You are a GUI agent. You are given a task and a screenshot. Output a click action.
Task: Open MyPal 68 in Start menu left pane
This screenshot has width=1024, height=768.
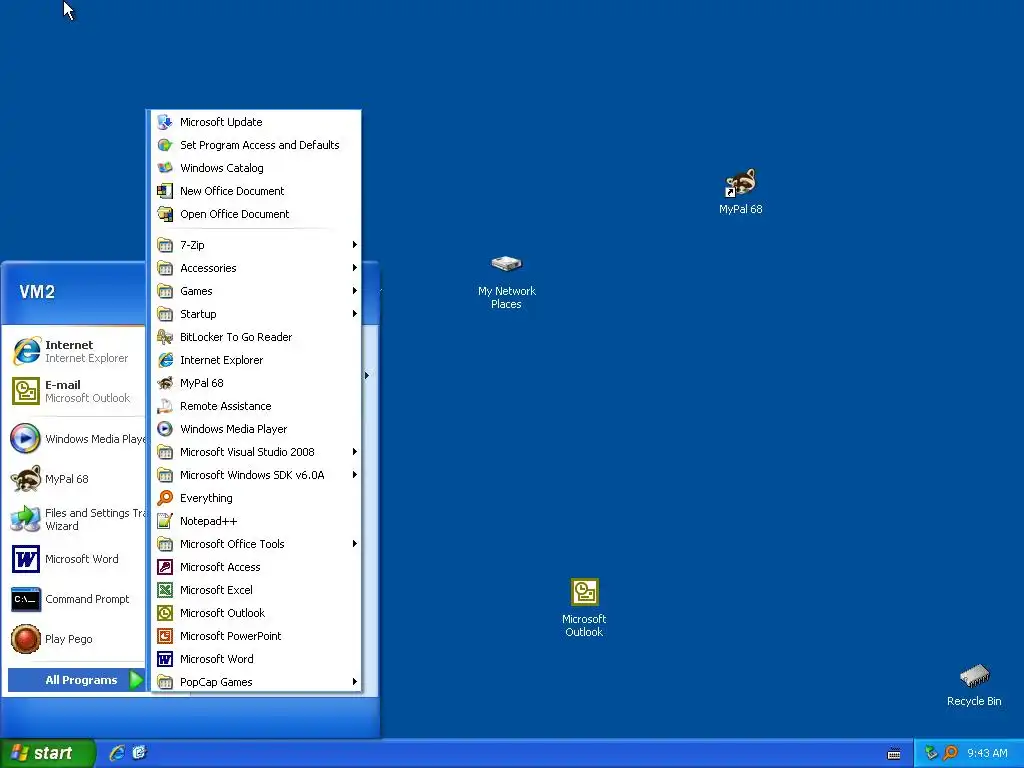(76, 479)
